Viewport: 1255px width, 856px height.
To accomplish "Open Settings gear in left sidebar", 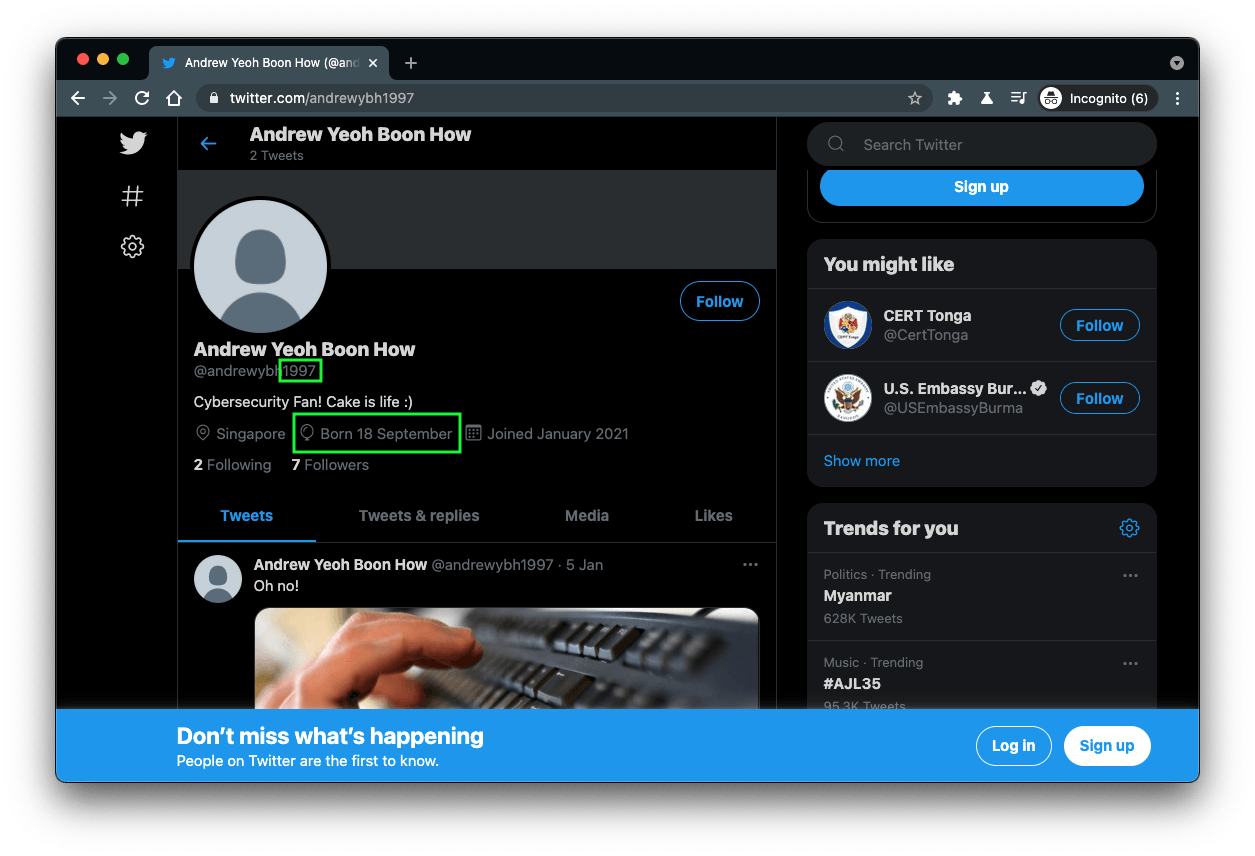I will point(132,246).
